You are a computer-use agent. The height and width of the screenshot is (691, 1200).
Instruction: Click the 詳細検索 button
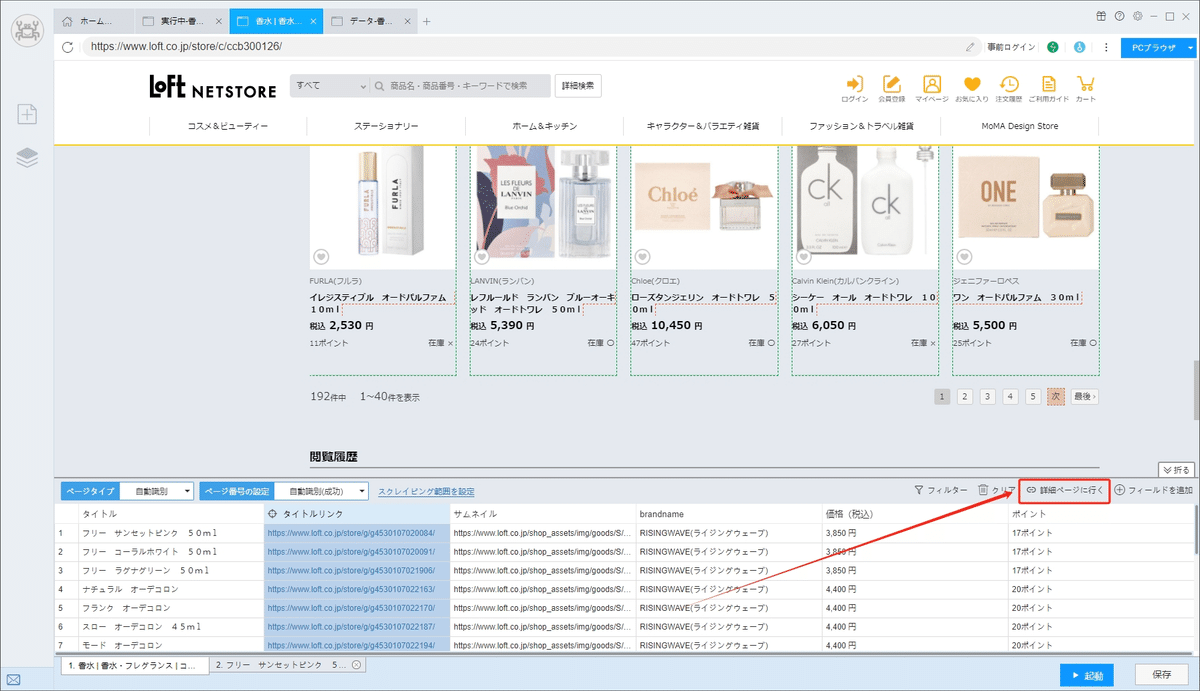coord(578,86)
